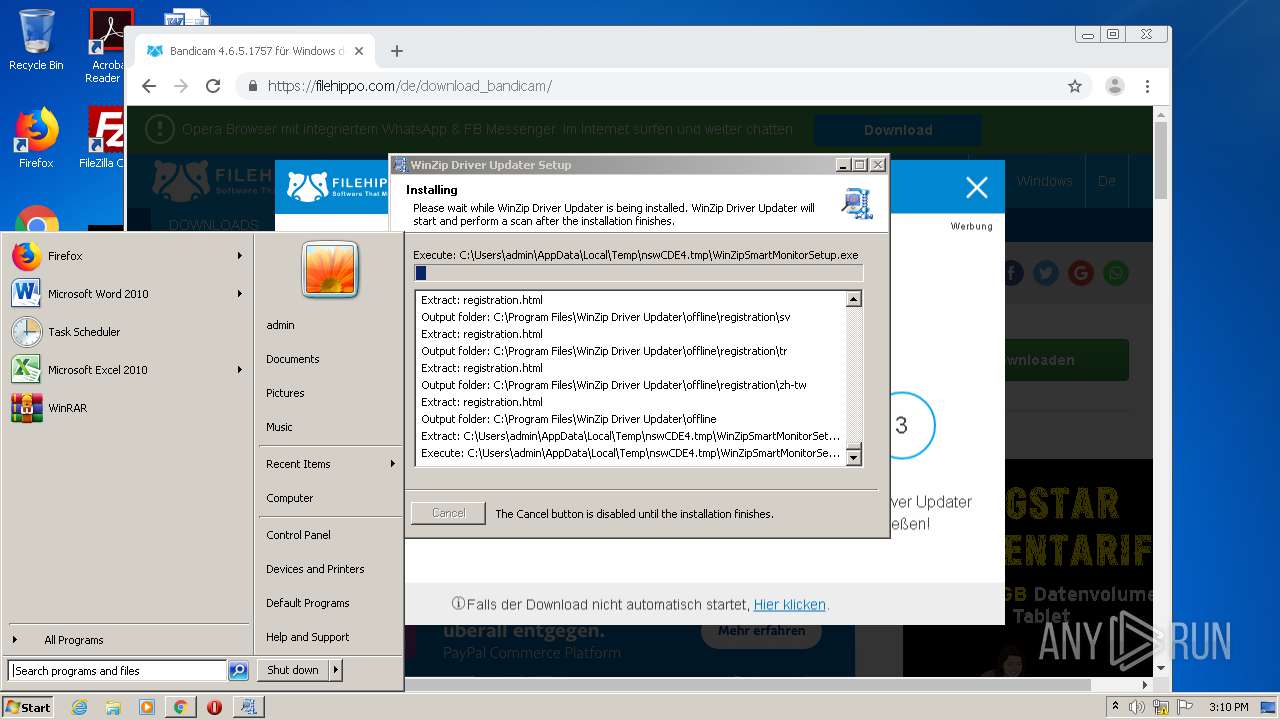
Task: Share on Twitter icon
Action: 1046,273
